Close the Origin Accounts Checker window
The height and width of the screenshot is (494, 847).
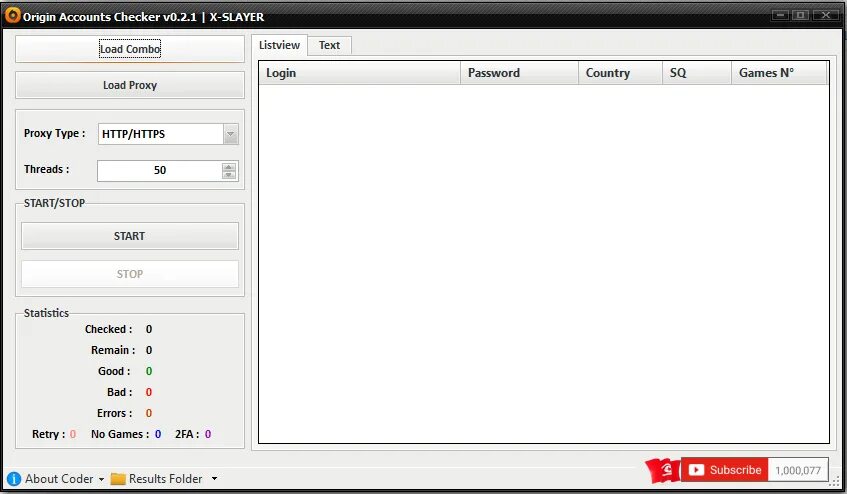(x=826, y=15)
